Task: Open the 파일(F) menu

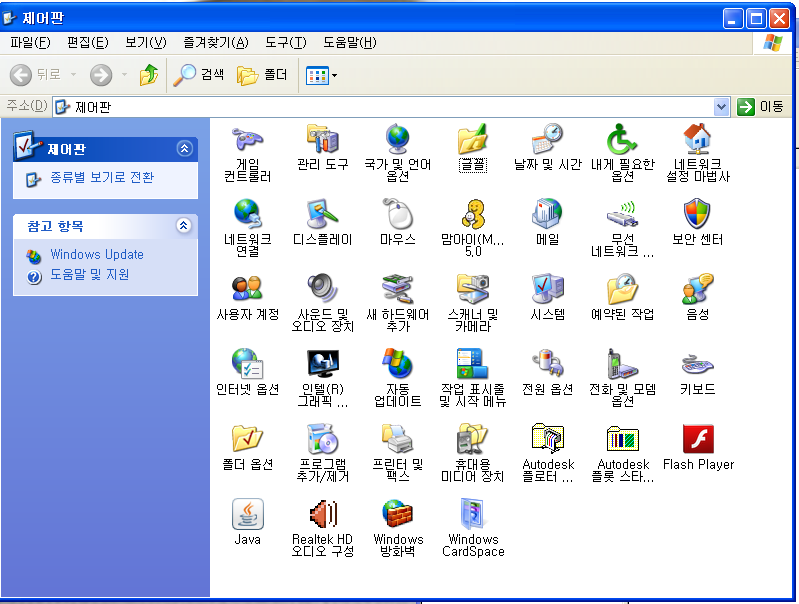Action: click(30, 42)
